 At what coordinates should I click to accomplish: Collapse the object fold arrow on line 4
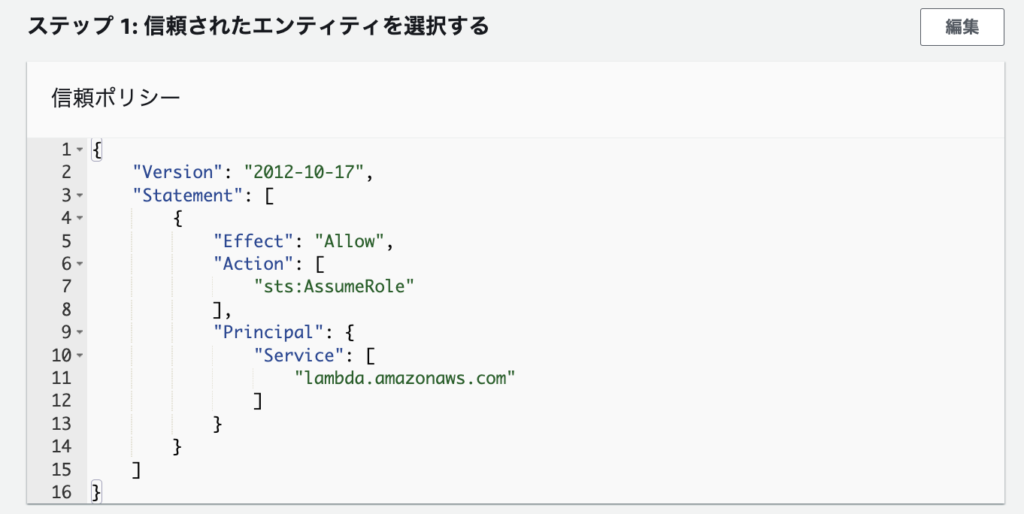pyautogui.click(x=79, y=218)
